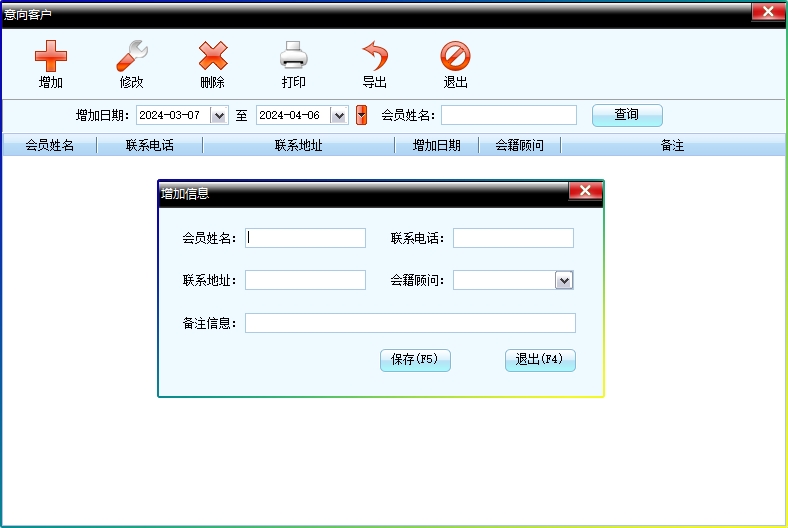Screen dimensions: 788x528
Task: Click the 打印 printer icon
Action: click(293, 58)
